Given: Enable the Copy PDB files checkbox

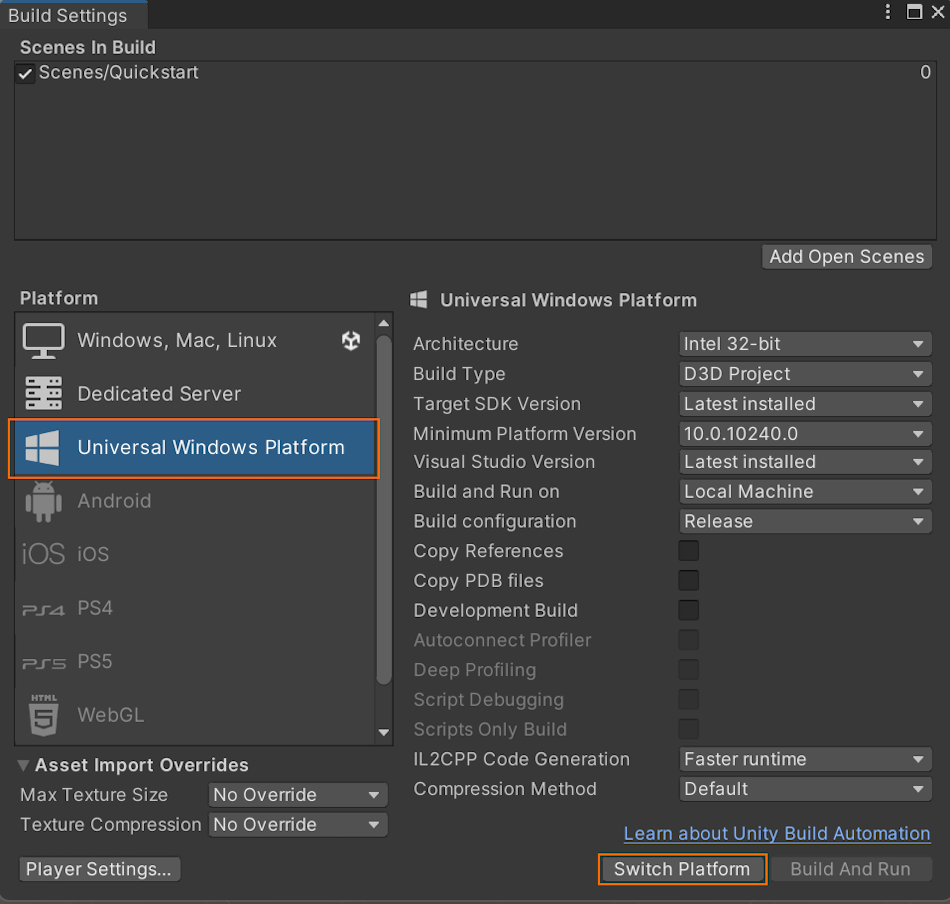Looking at the screenshot, I should [688, 580].
